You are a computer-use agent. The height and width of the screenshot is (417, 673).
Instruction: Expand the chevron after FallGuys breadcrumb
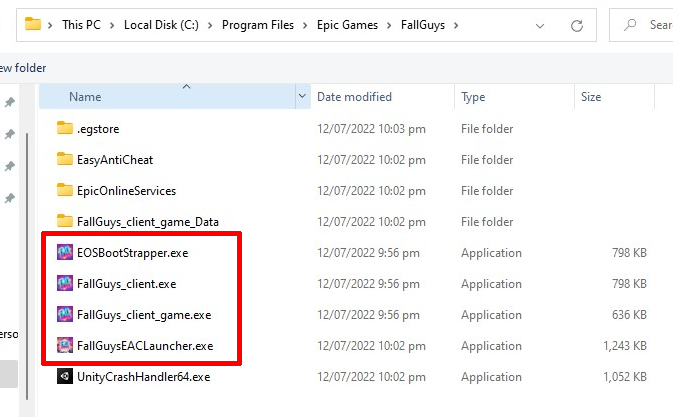point(456,26)
